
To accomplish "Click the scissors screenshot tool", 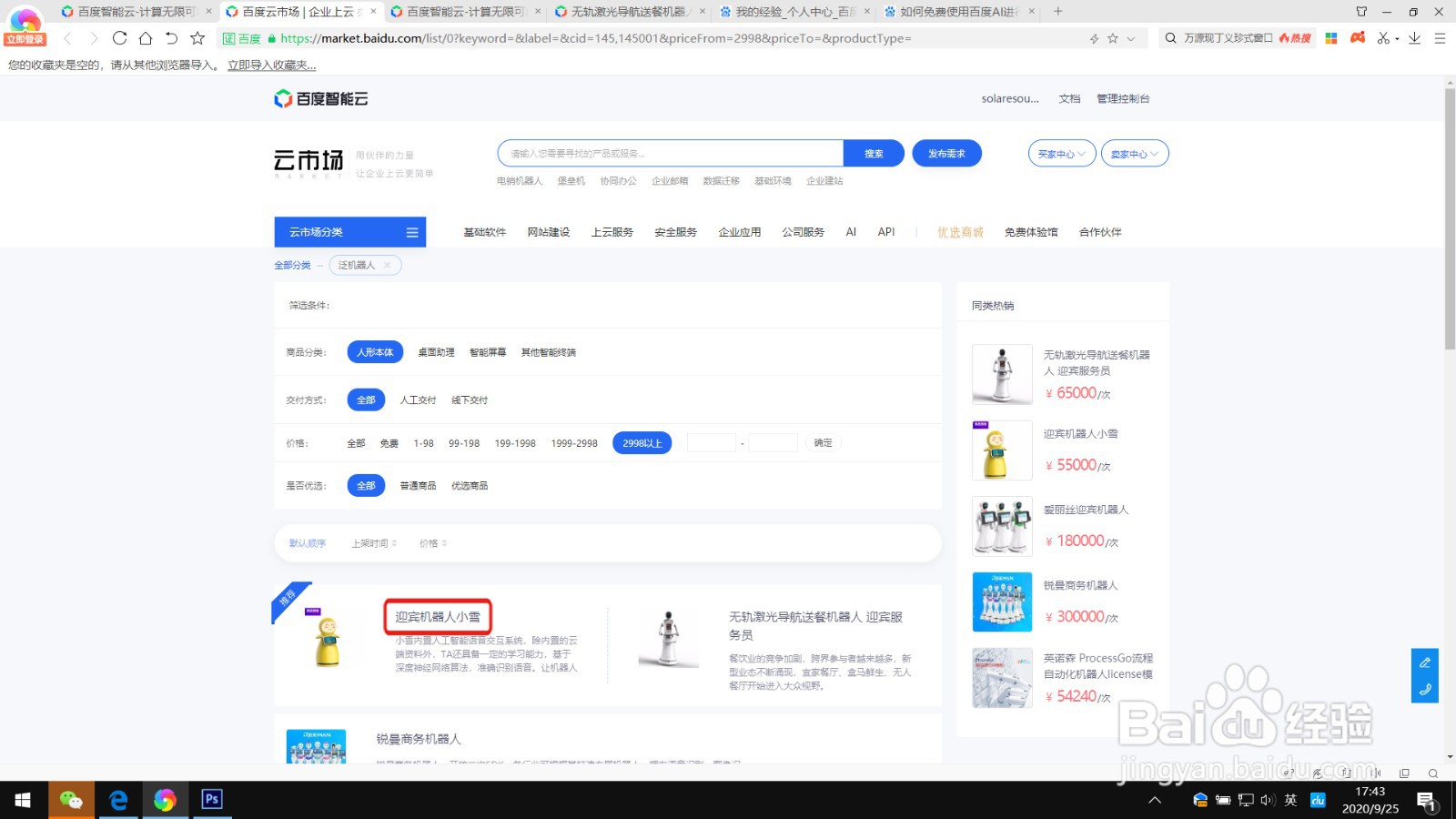I will point(1383,38).
